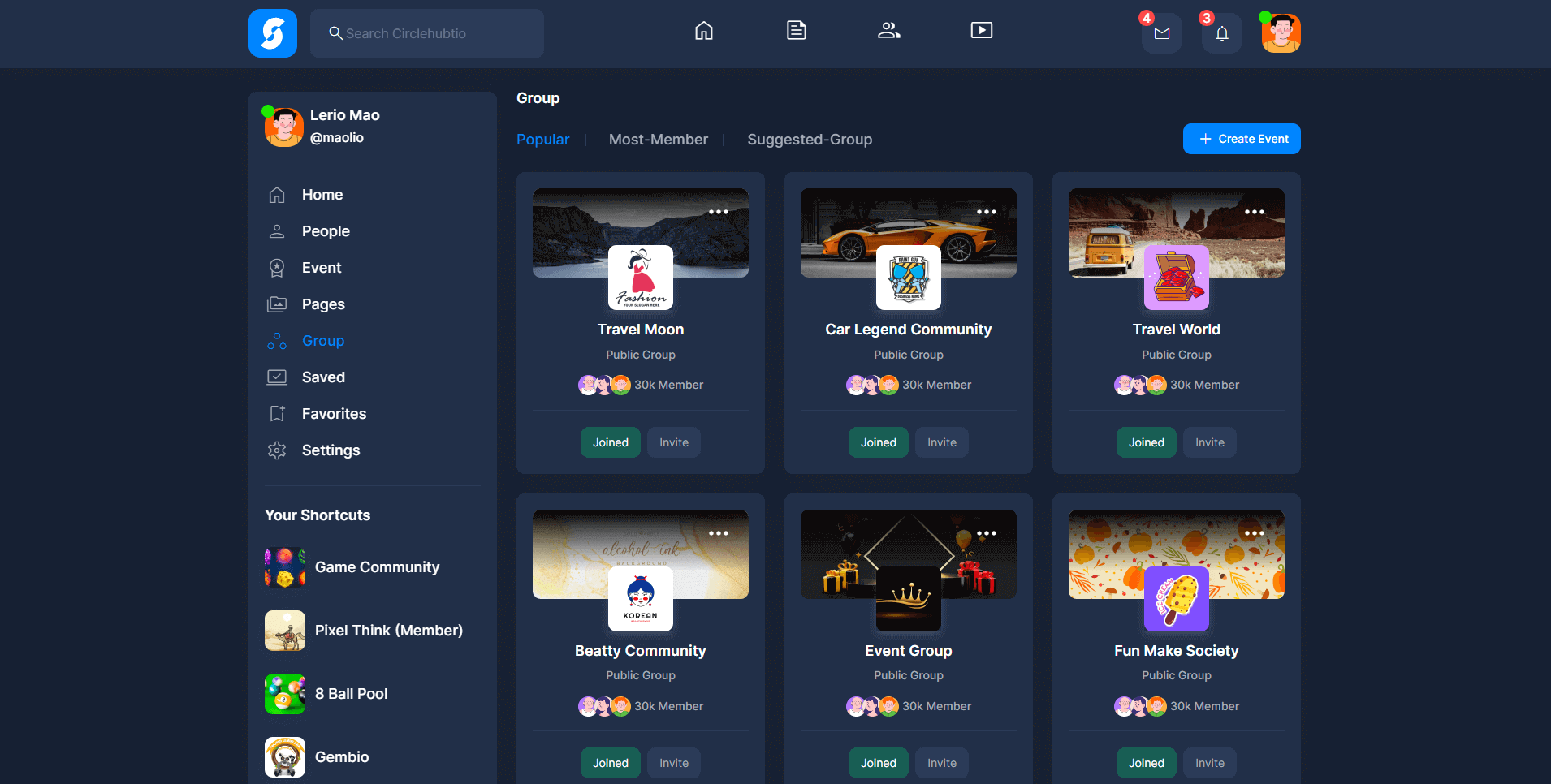Click the Create Event button
The width and height of the screenshot is (1551, 784).
point(1242,139)
